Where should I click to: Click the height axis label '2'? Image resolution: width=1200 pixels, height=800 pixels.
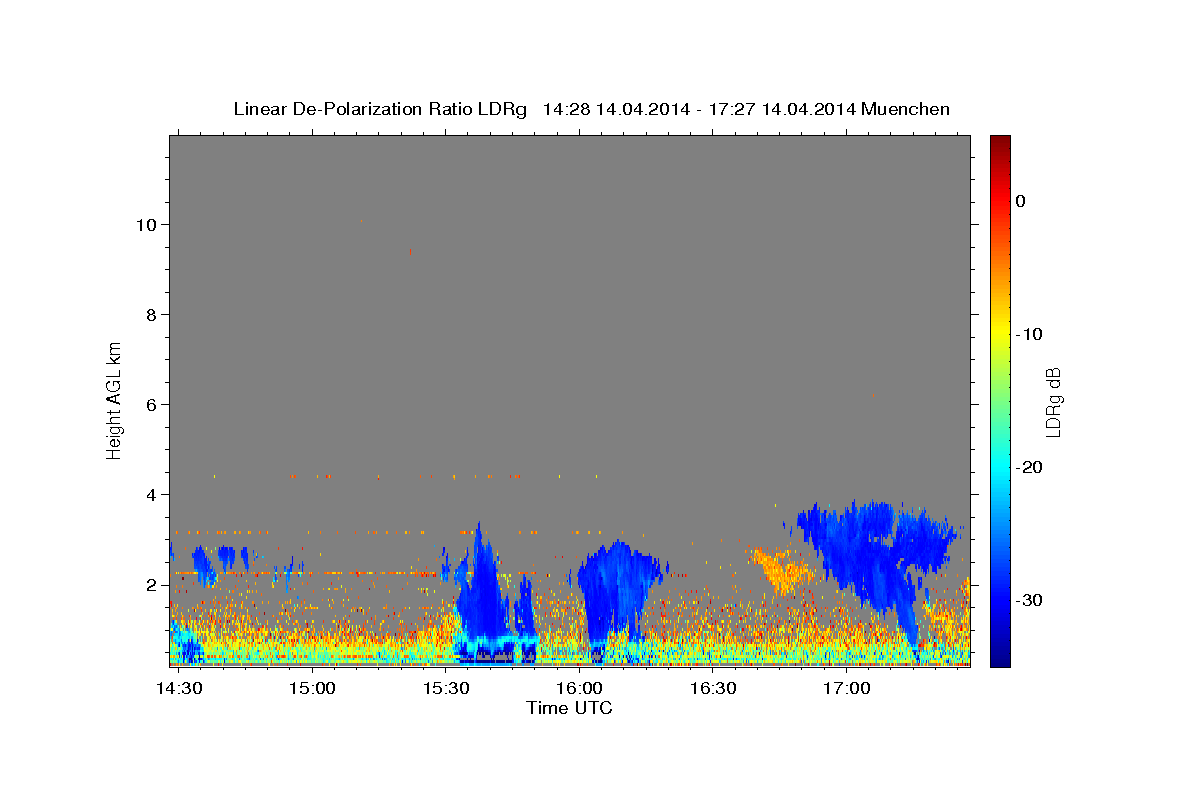(150, 585)
